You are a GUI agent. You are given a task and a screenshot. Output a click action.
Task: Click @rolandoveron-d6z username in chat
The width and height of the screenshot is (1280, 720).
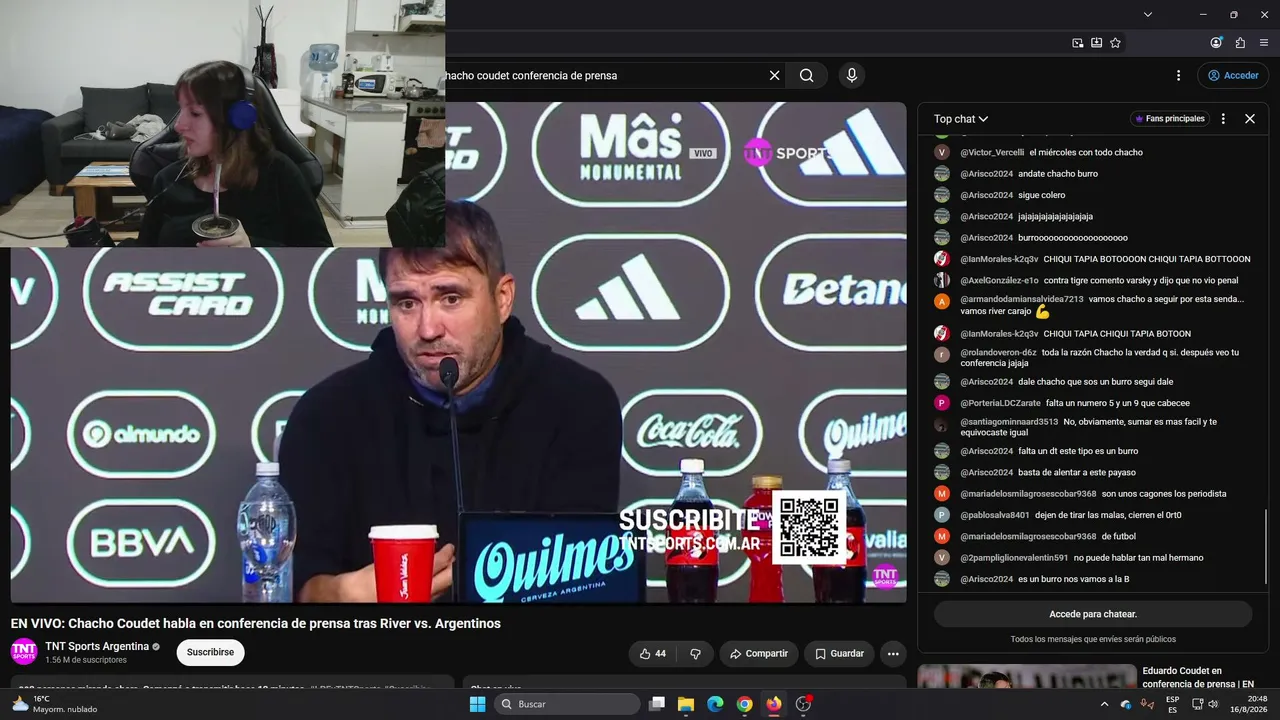pyautogui.click(x=998, y=353)
